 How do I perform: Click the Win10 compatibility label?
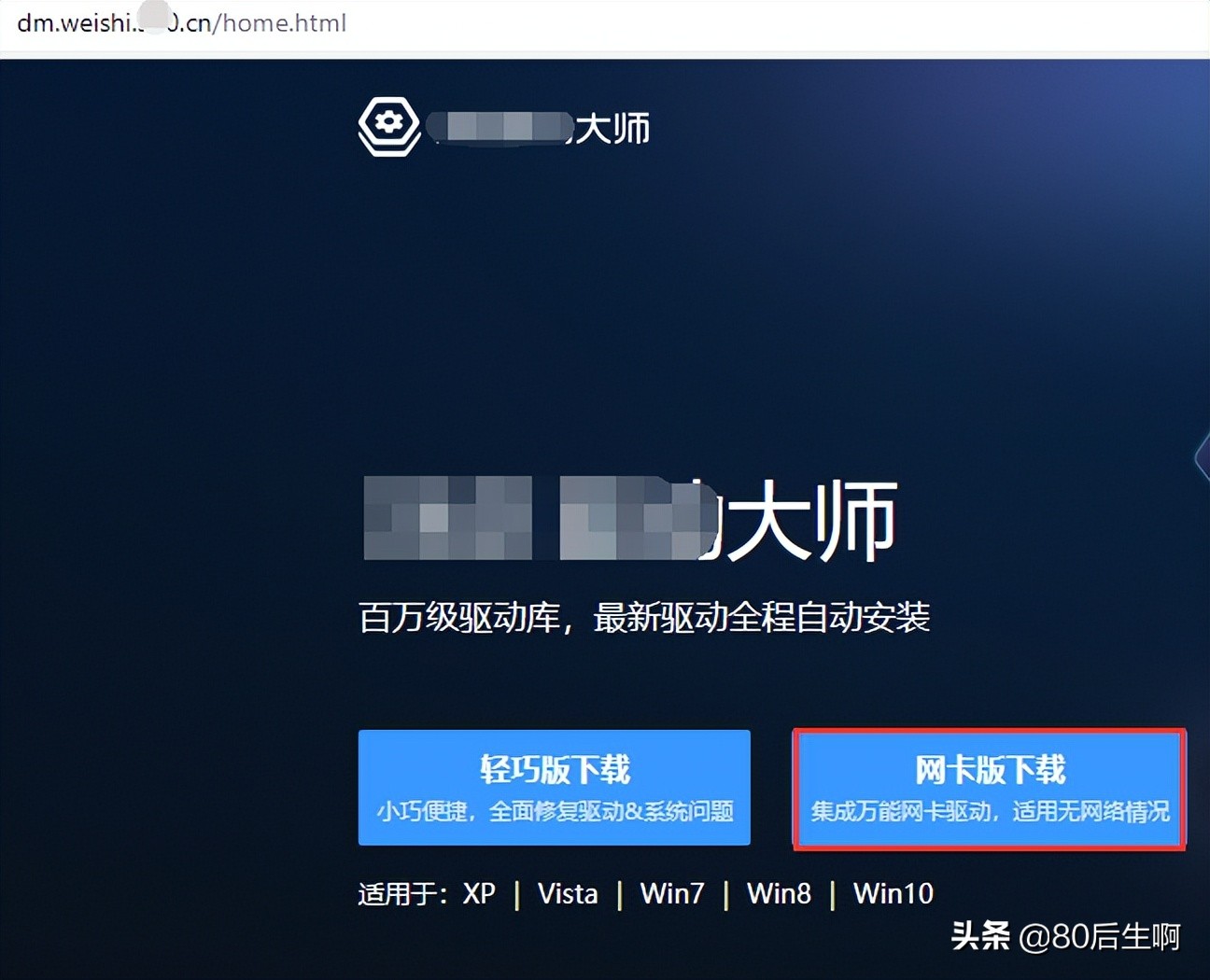[x=893, y=893]
